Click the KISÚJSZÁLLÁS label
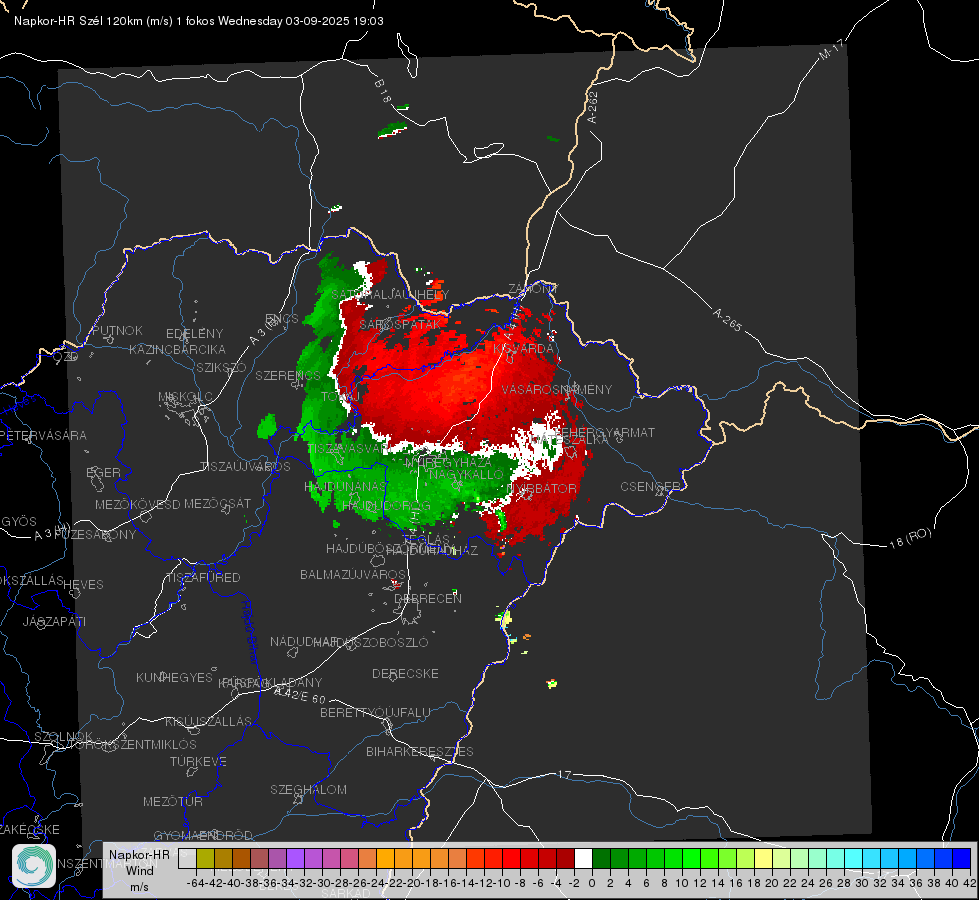 coord(208,721)
